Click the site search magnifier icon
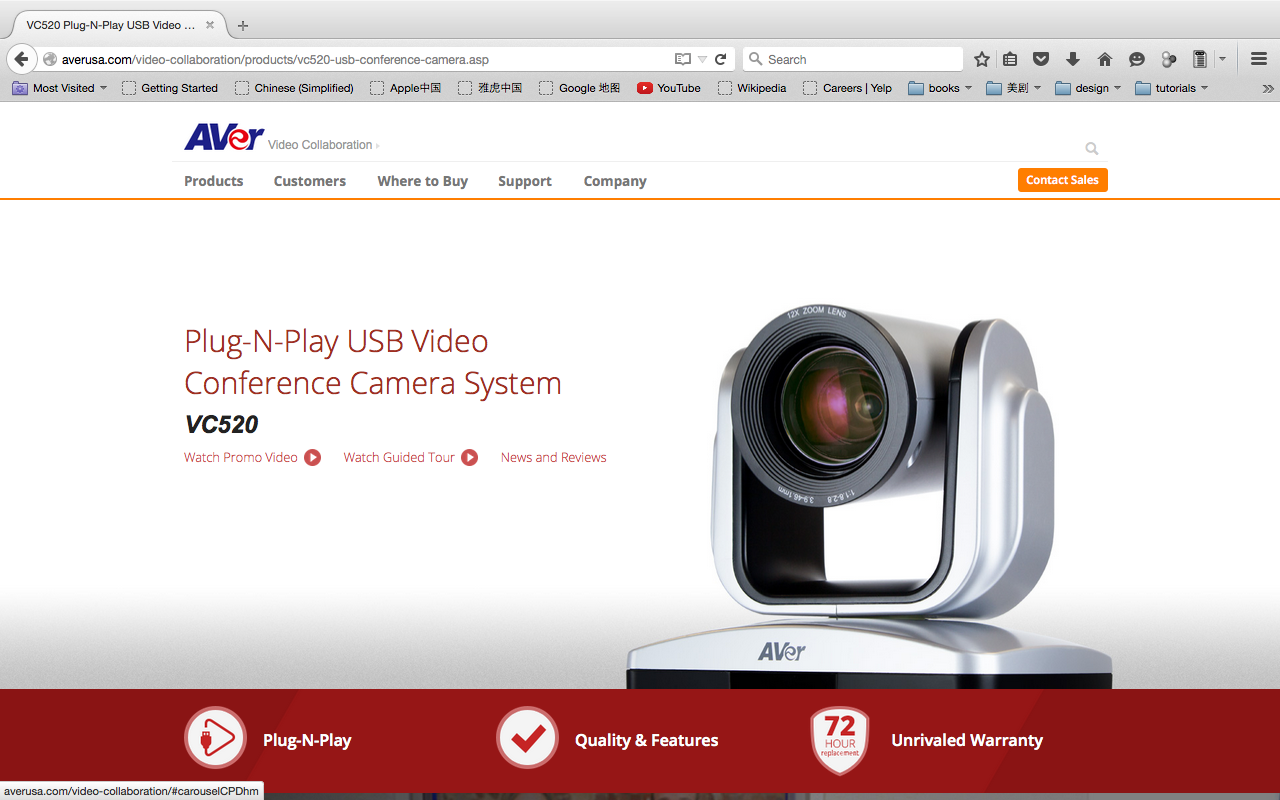This screenshot has height=800, width=1280. pos(1092,149)
